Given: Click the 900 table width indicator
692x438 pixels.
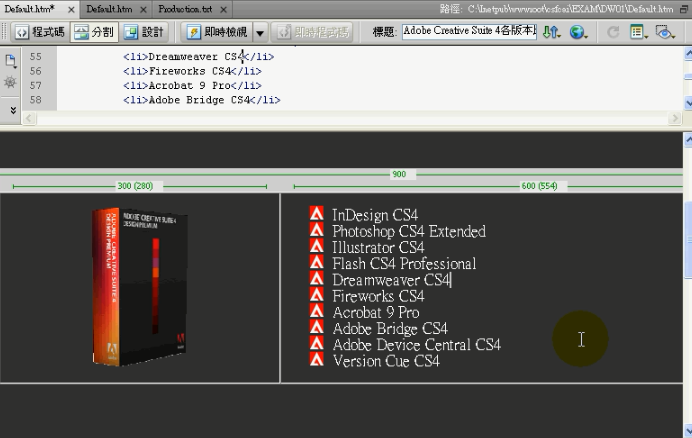Looking at the screenshot, I should (399, 174).
